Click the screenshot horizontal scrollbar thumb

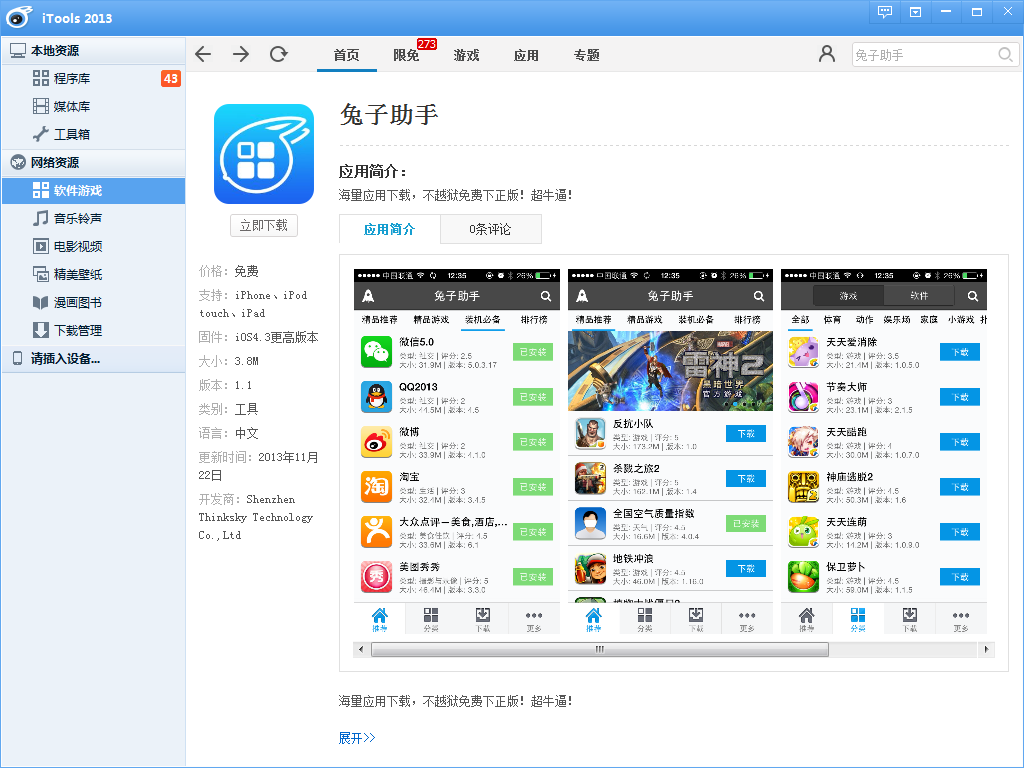(x=599, y=649)
